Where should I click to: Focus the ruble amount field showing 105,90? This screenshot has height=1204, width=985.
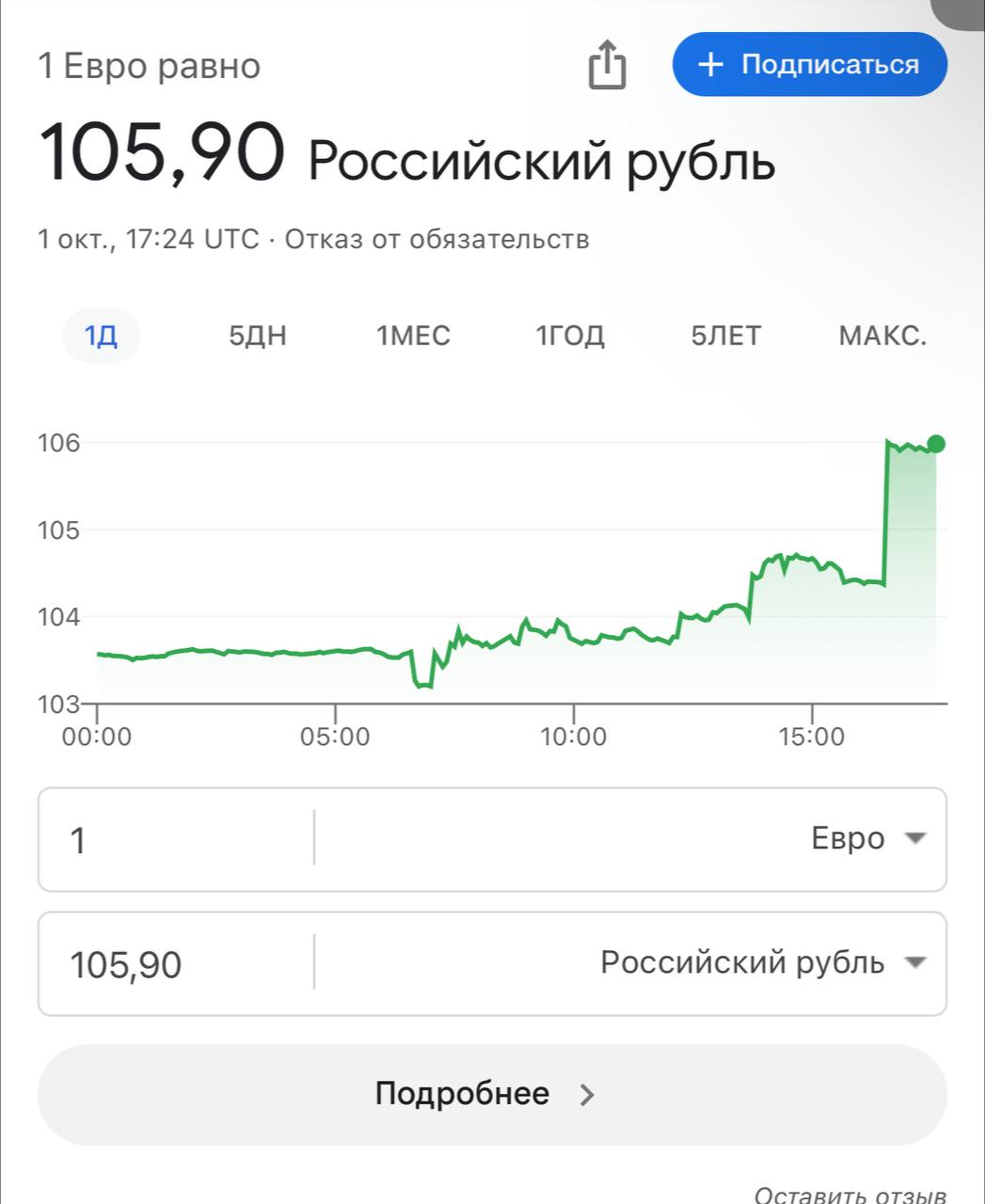[x=175, y=964]
